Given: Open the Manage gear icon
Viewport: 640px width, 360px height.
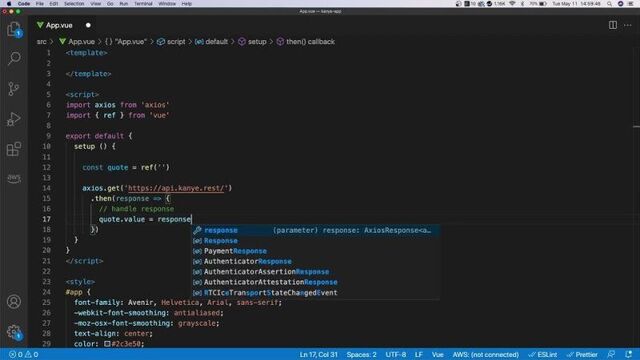Looking at the screenshot, I should click(x=14, y=331).
